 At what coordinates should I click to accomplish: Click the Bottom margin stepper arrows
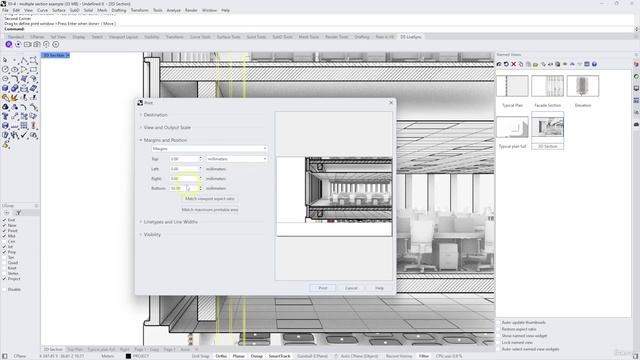(x=200, y=188)
